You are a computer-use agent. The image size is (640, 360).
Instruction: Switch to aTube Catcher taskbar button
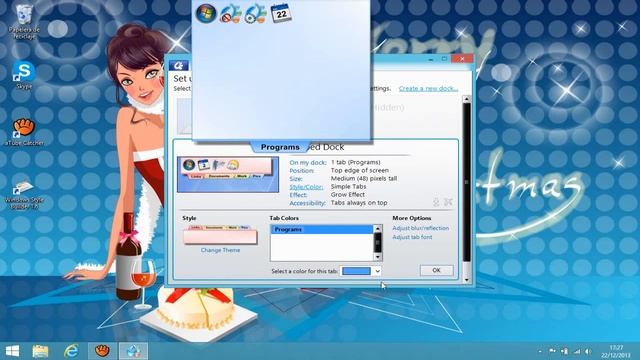102,351
